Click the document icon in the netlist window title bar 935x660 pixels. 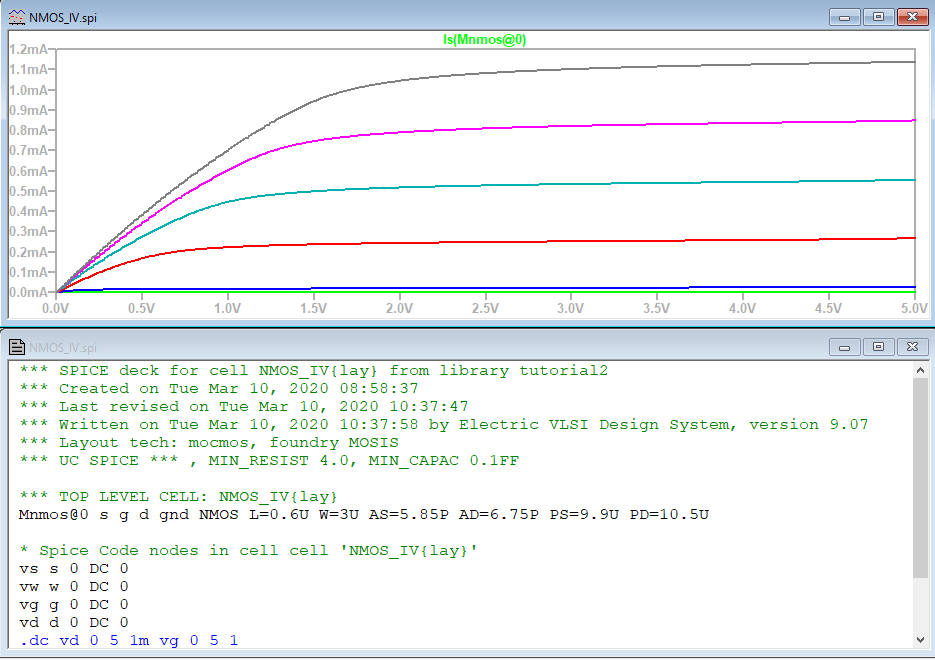[17, 347]
